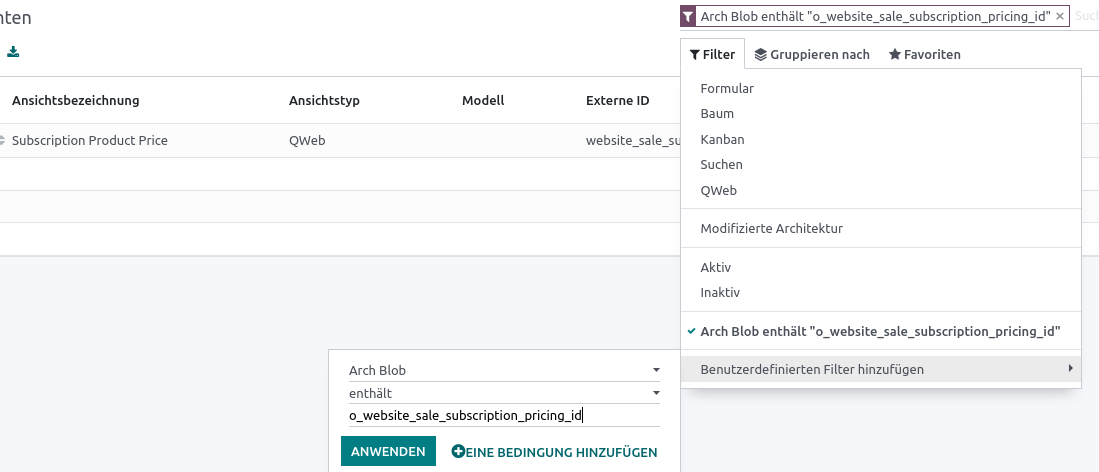
Task: Remove the Arch Blob search facet
Action: (x=1060, y=17)
